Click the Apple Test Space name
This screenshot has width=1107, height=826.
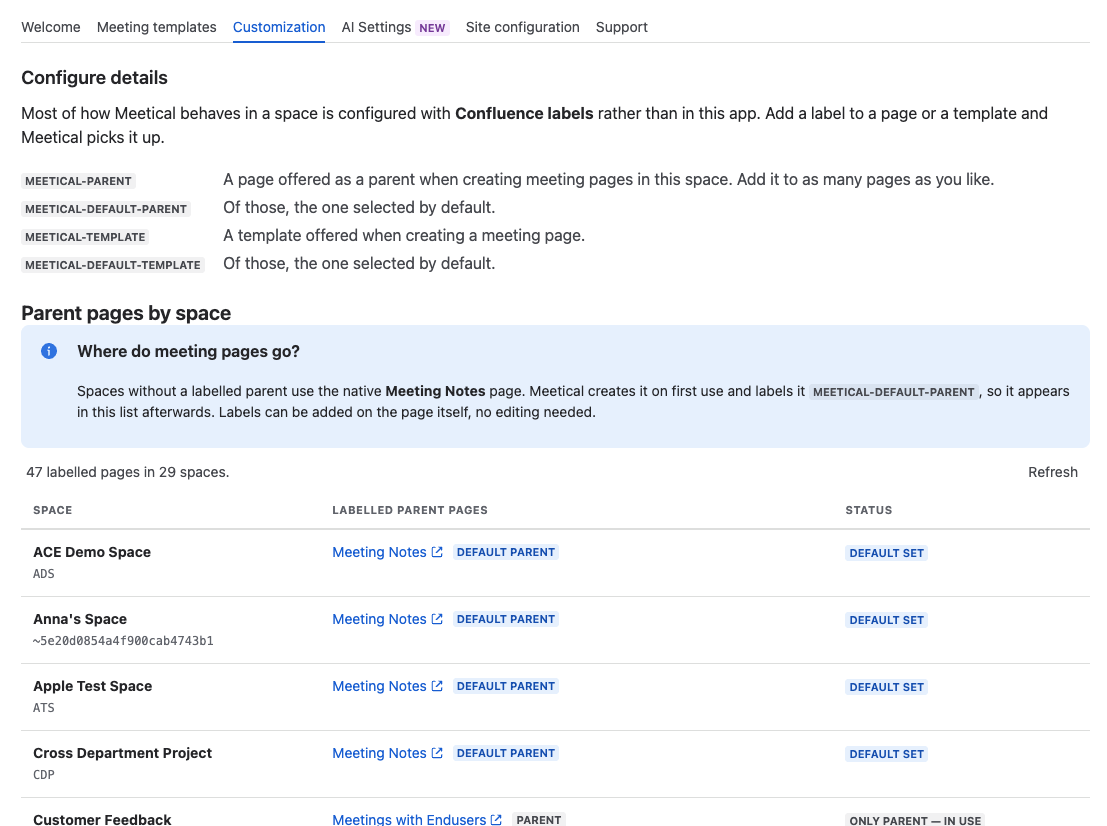(92, 686)
